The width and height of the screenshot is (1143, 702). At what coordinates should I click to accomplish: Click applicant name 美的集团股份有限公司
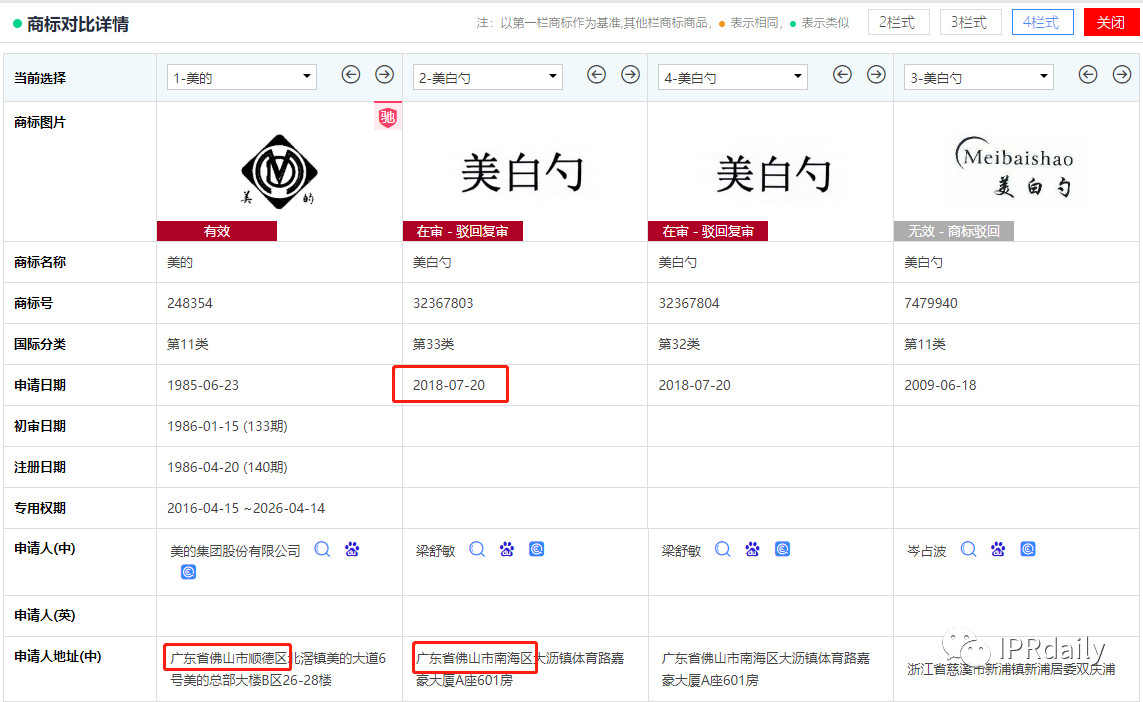[235, 551]
